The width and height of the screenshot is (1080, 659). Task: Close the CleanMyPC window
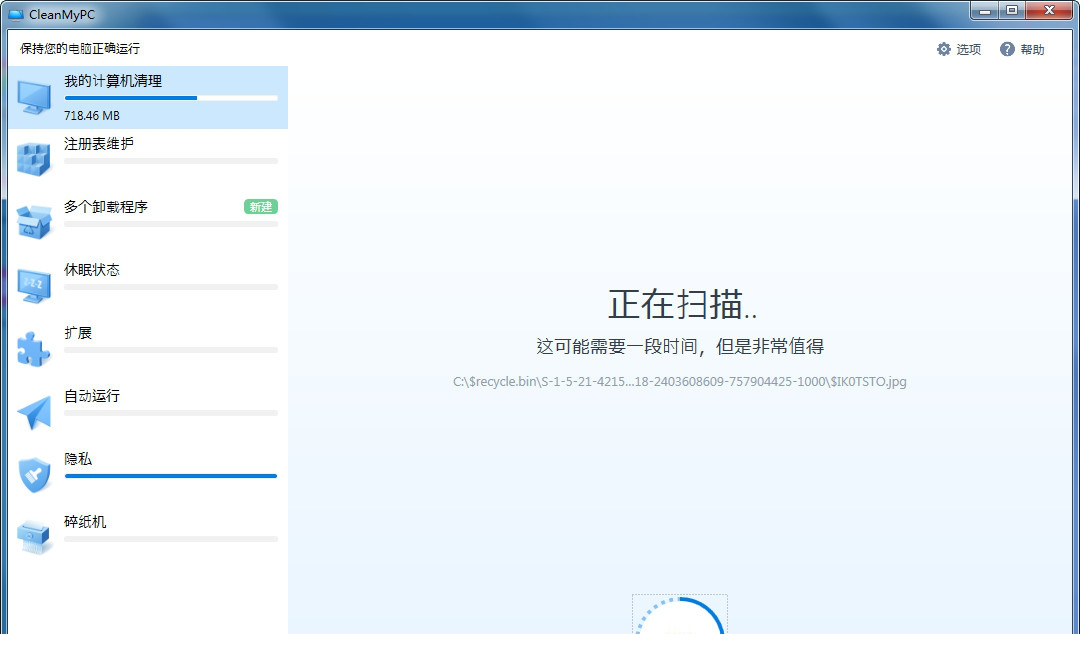click(1049, 10)
